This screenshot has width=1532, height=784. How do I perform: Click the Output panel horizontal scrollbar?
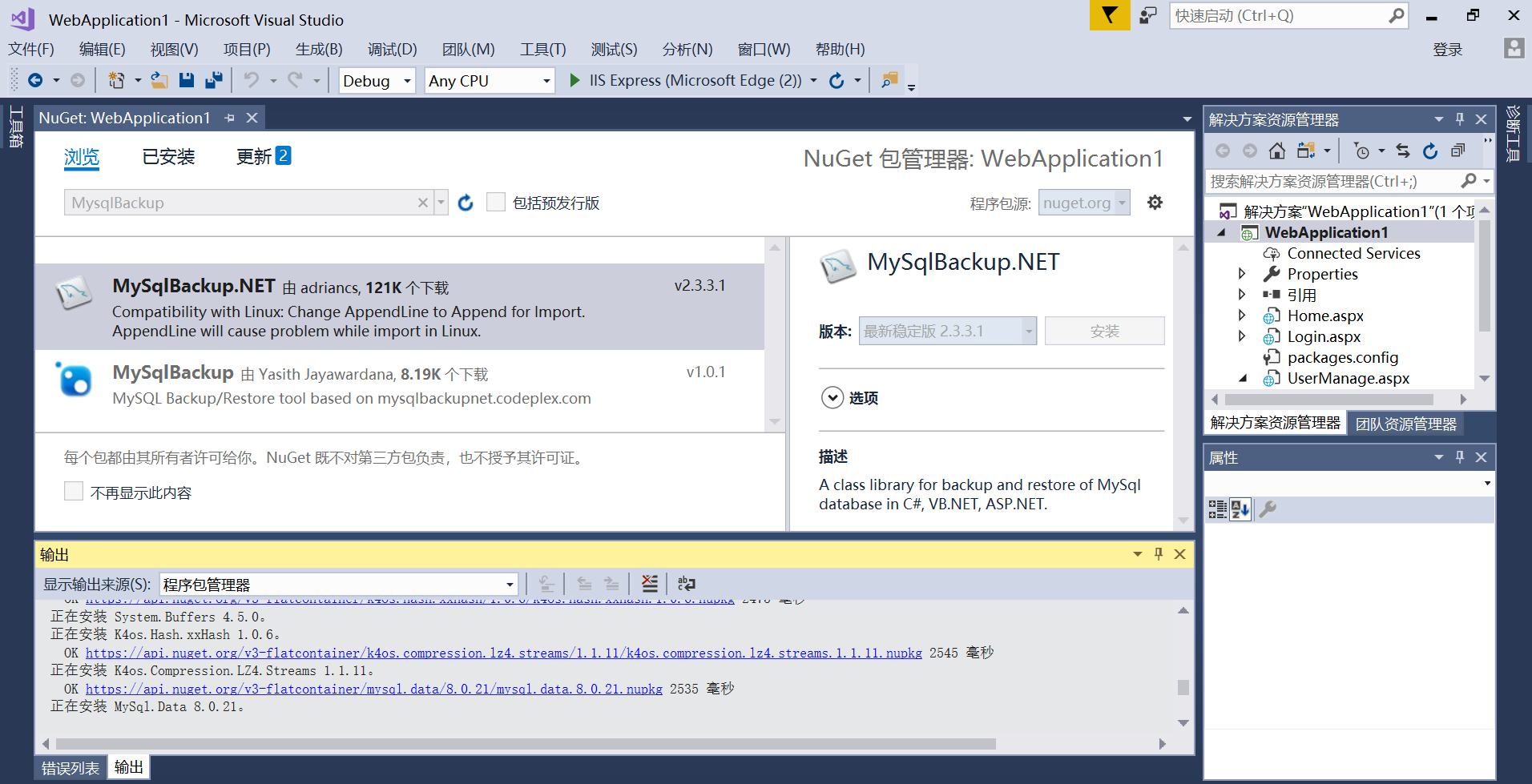coord(526,744)
